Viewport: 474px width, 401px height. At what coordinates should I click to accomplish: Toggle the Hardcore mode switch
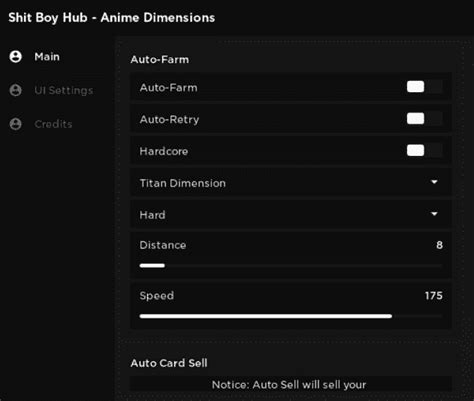click(x=424, y=150)
